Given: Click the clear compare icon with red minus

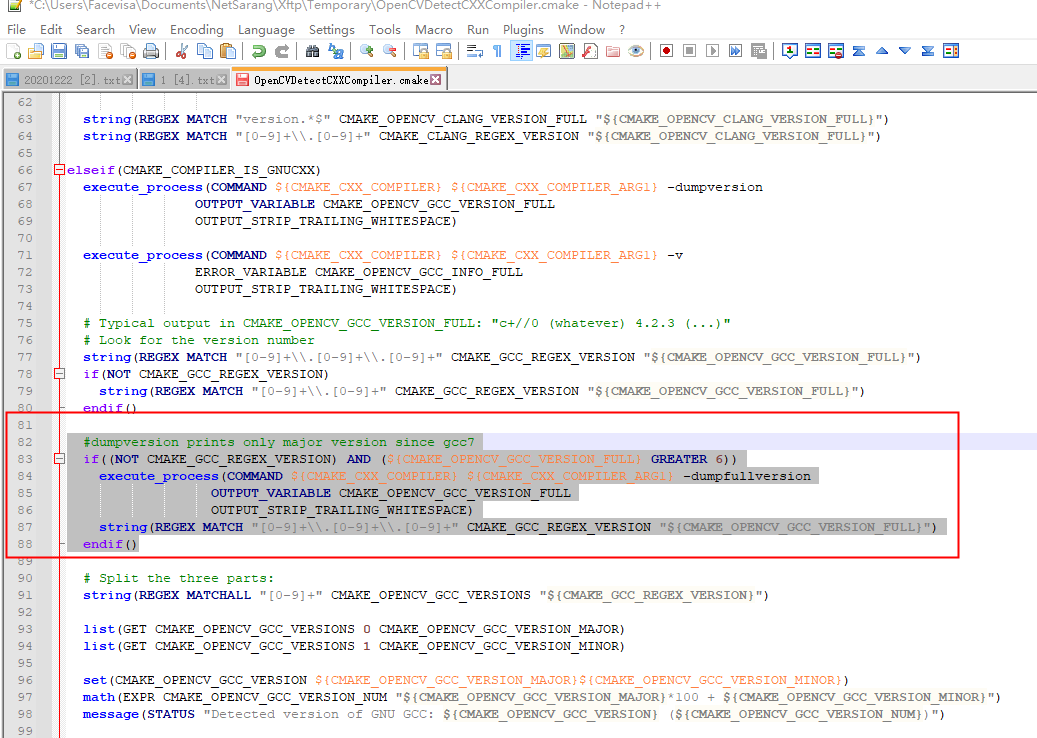Looking at the screenshot, I should point(836,51).
